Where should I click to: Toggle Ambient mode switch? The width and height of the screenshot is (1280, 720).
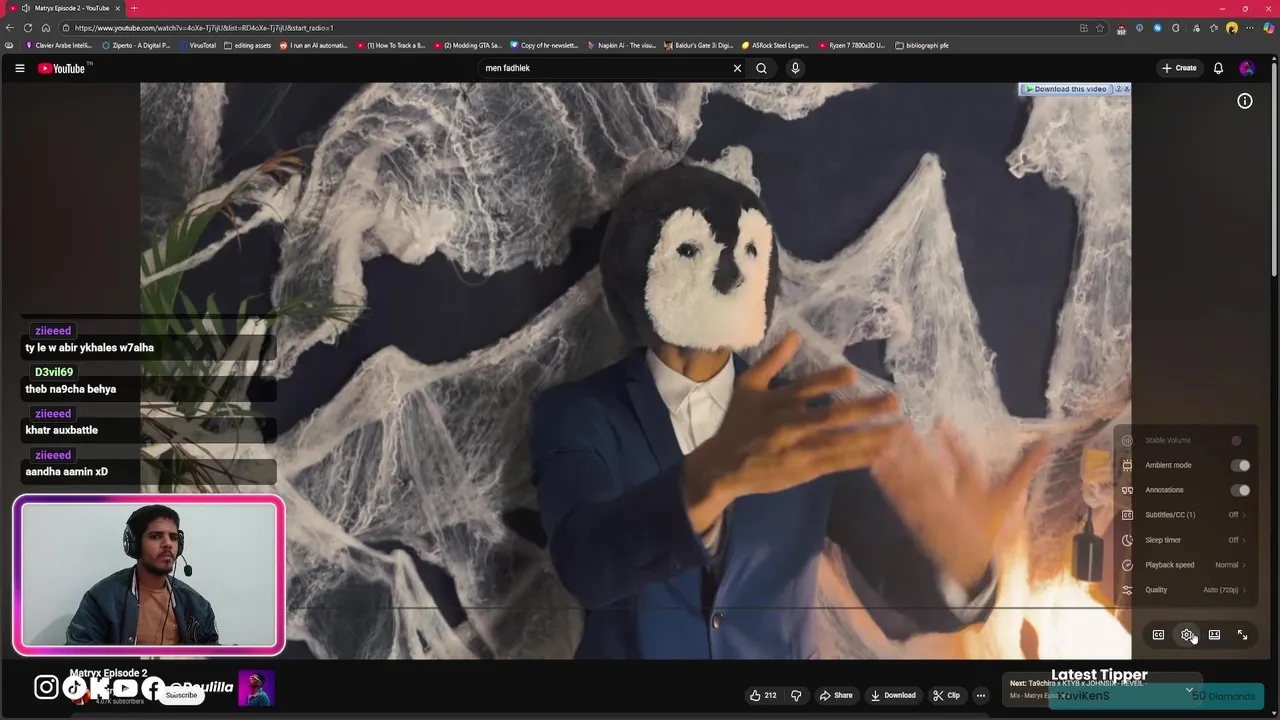[1240, 465]
